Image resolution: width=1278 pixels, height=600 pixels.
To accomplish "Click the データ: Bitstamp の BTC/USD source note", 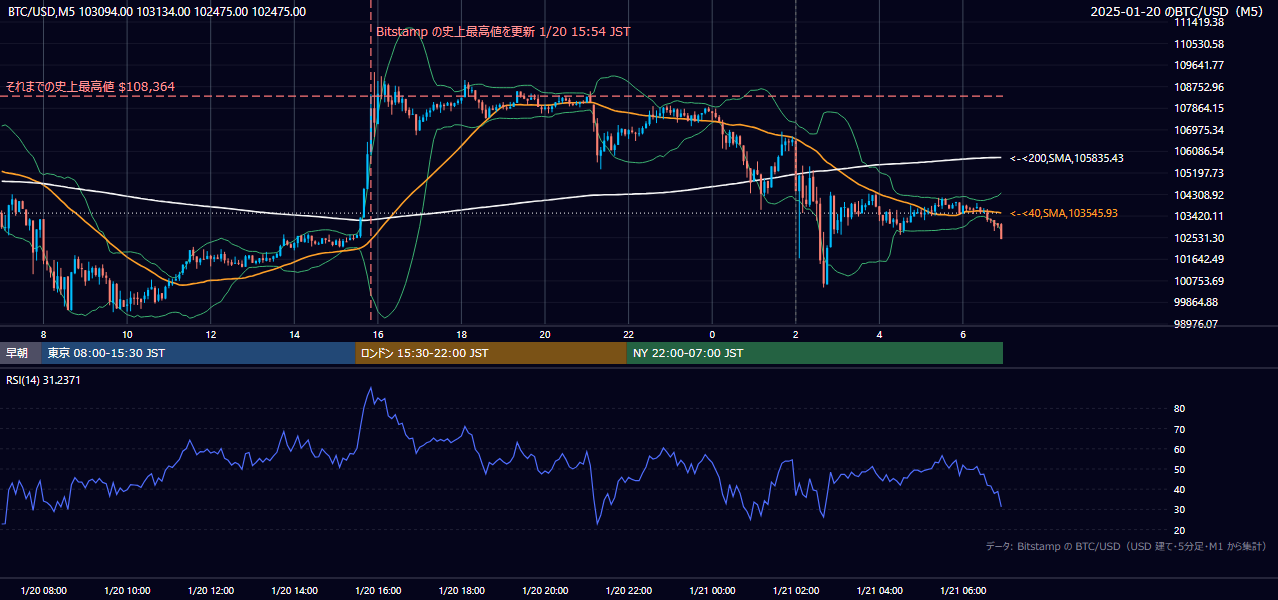I will click(x=1126, y=546).
